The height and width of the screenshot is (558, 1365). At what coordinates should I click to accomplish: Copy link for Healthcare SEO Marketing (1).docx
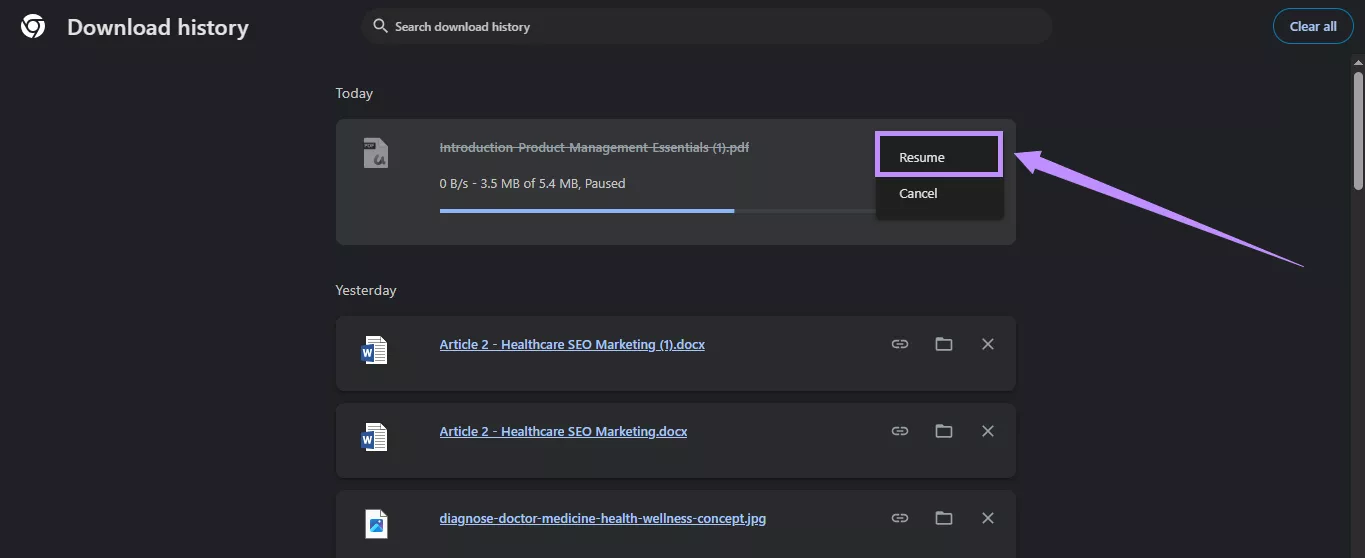[900, 344]
